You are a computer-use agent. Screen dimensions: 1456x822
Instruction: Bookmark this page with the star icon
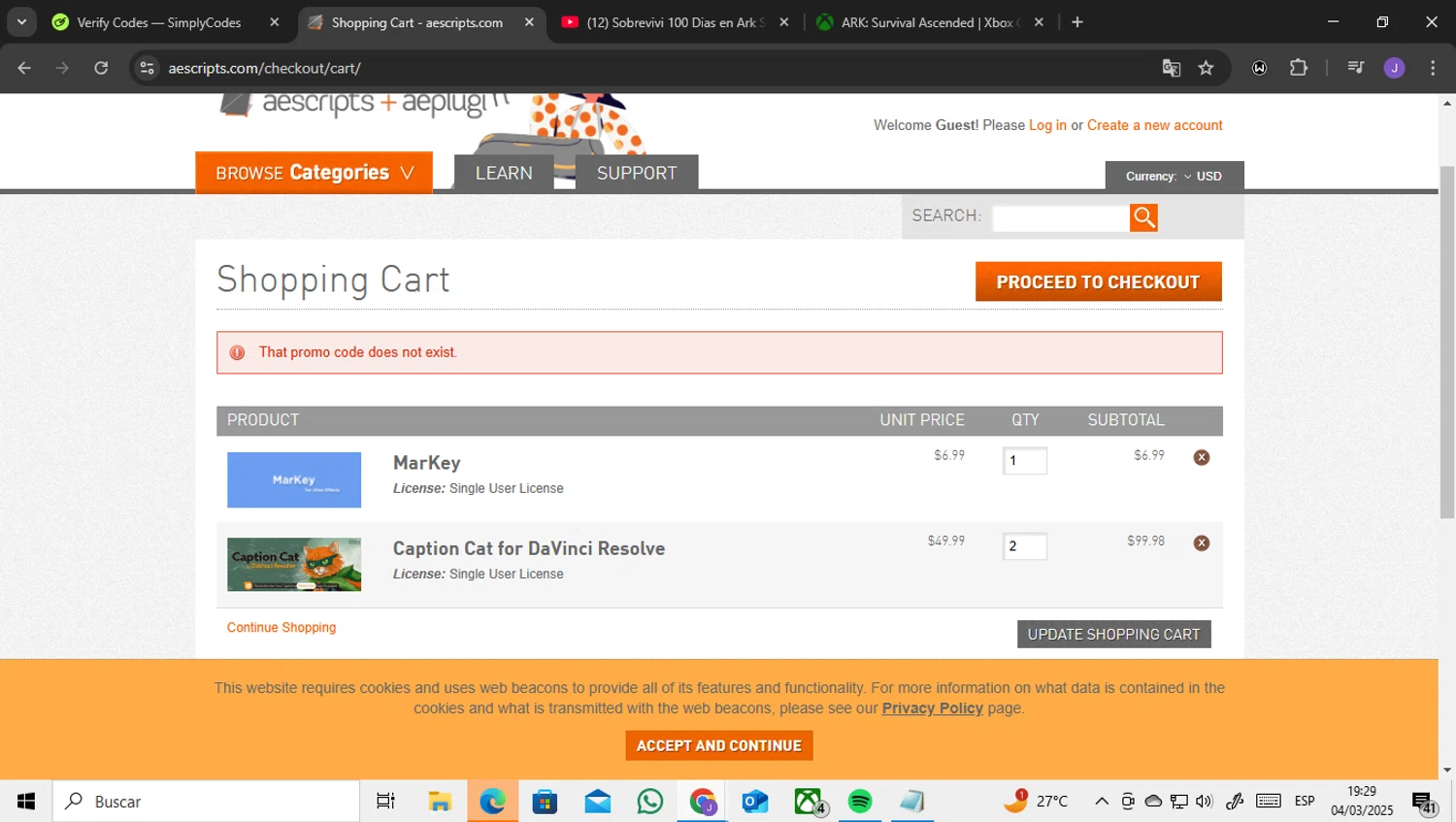pyautogui.click(x=1206, y=68)
